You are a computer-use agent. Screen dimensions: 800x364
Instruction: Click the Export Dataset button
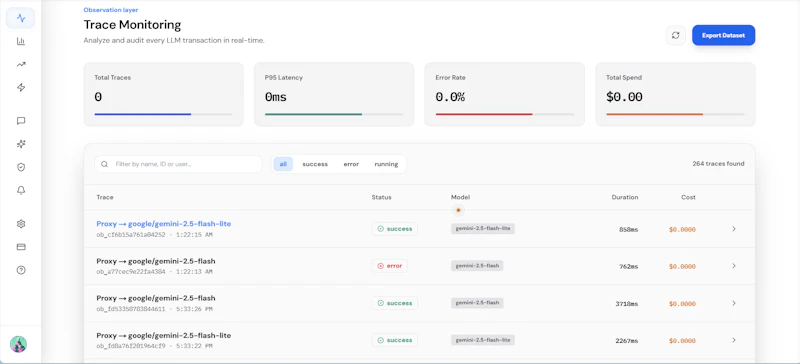tap(723, 35)
